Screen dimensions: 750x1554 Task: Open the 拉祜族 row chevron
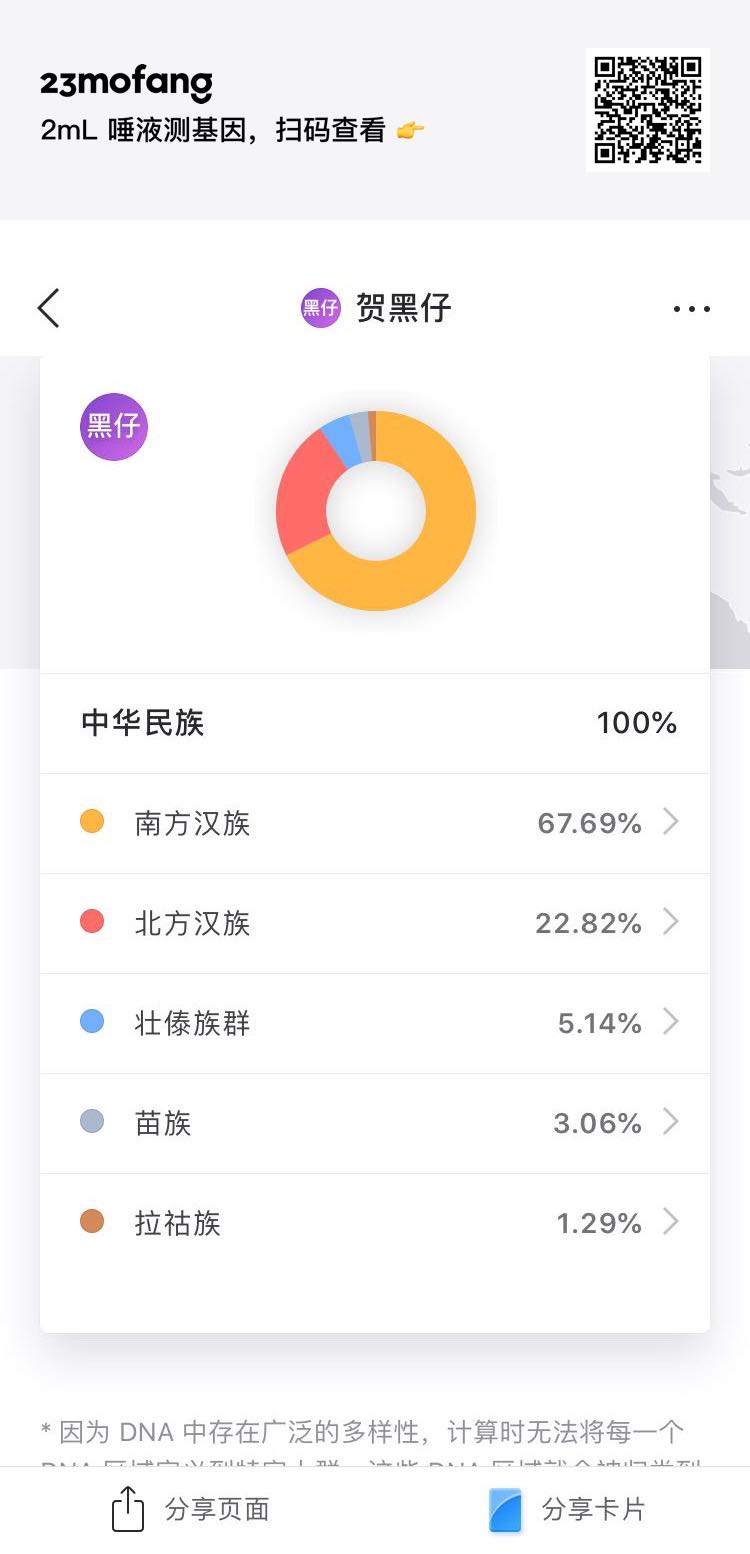pyautogui.click(x=671, y=1222)
